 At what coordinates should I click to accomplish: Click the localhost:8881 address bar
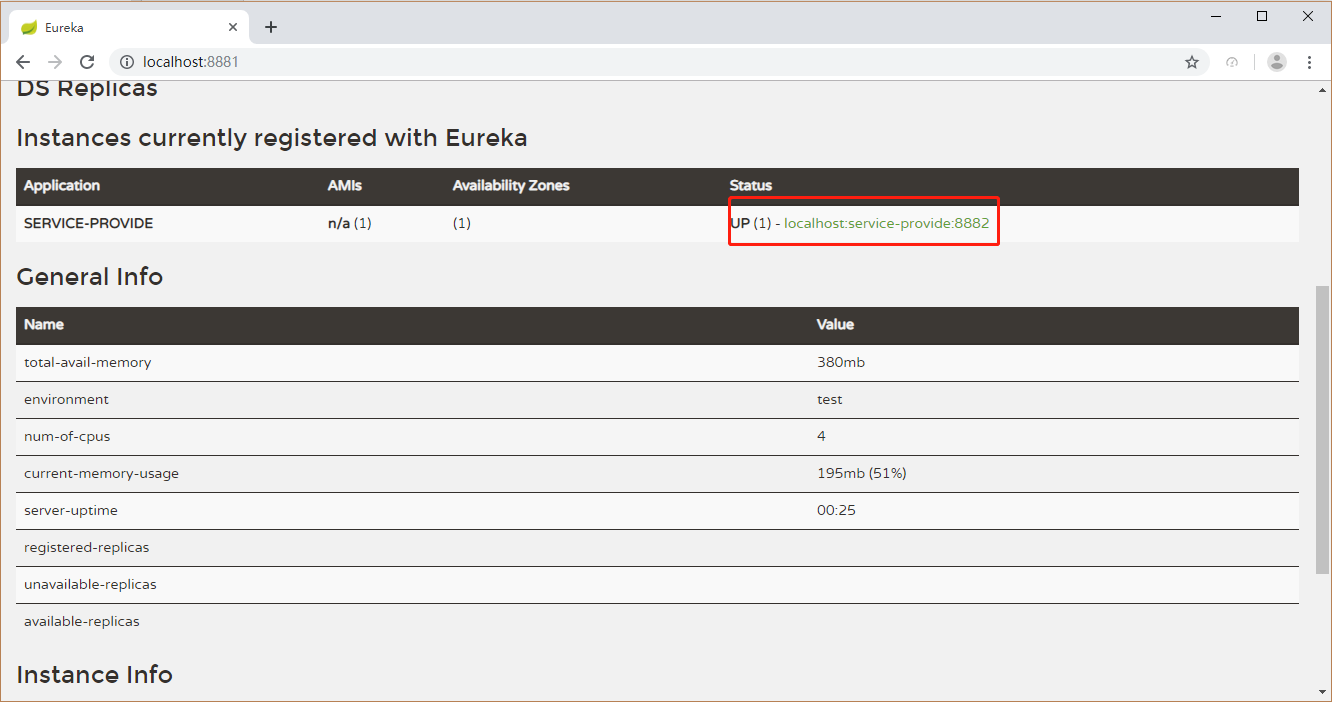[x=600, y=62]
